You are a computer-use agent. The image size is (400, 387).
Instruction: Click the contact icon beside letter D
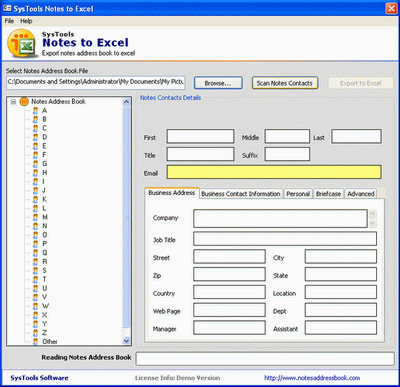pos(36,137)
